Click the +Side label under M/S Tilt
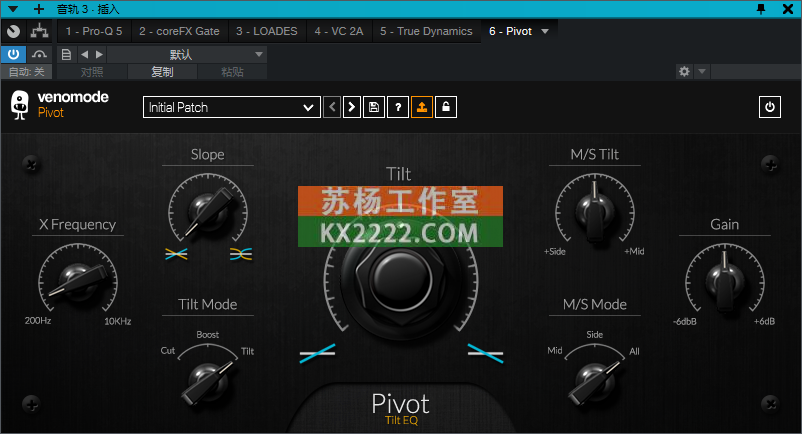 [x=555, y=252]
